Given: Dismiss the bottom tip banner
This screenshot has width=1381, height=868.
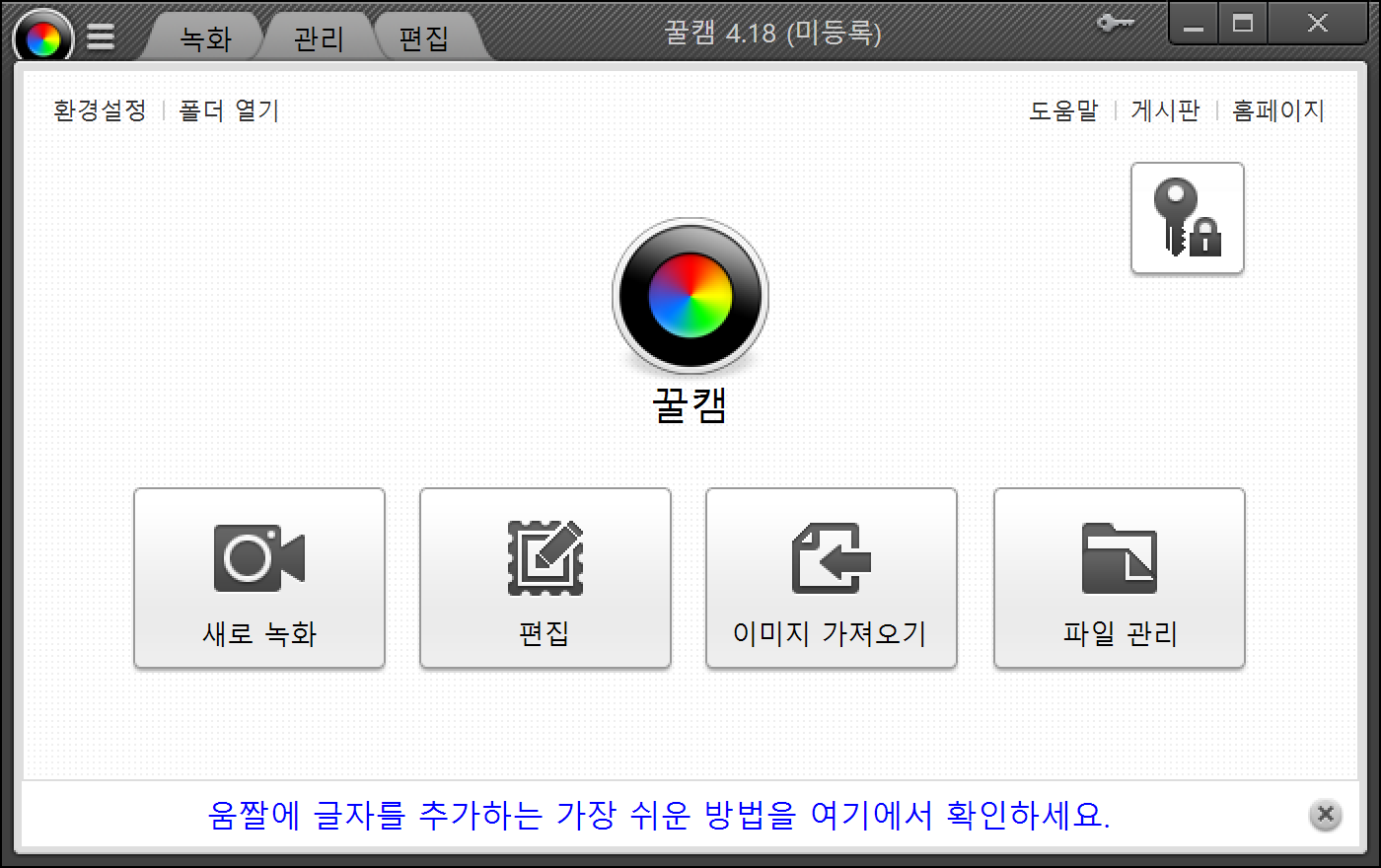Looking at the screenshot, I should (1326, 815).
